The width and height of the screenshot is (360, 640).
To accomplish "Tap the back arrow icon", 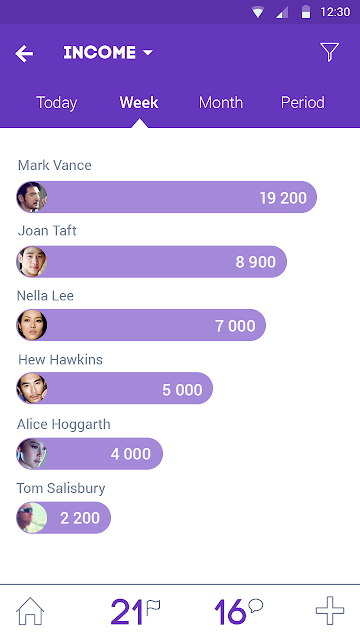I will pyautogui.click(x=24, y=53).
